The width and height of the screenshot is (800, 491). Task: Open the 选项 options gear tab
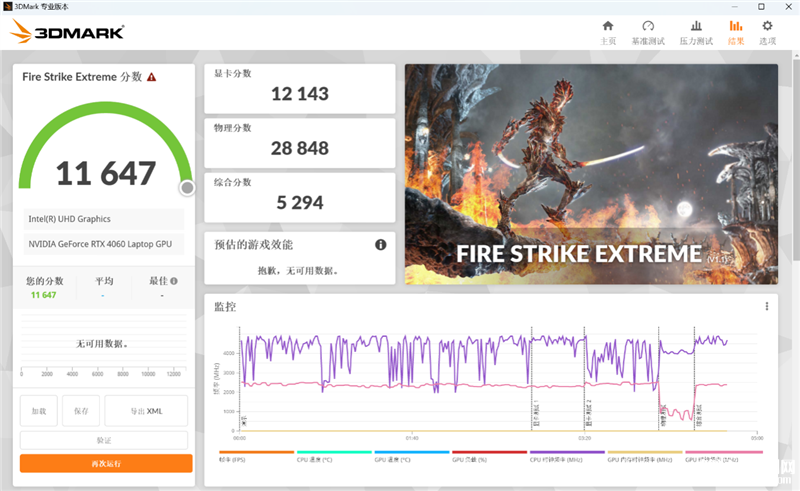click(767, 33)
